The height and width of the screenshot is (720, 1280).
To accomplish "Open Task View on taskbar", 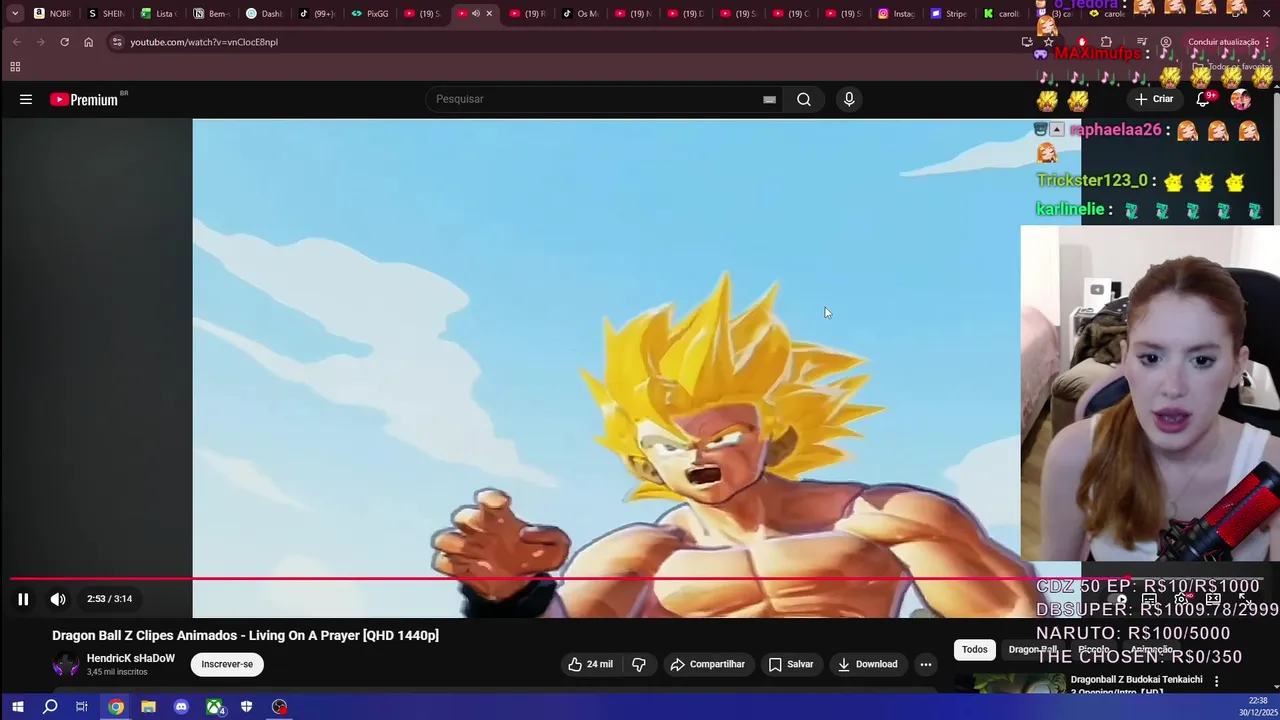I will pyautogui.click(x=82, y=707).
